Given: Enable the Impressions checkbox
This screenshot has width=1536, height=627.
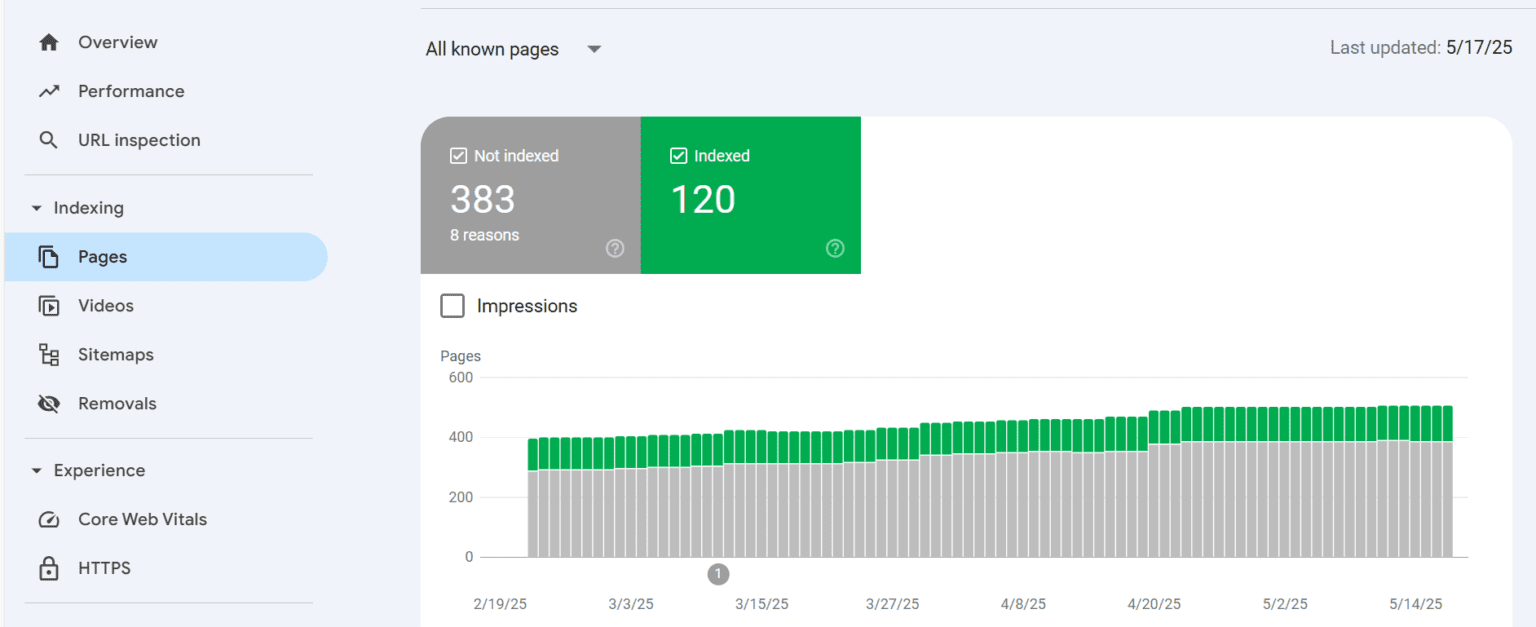Looking at the screenshot, I should [x=453, y=306].
